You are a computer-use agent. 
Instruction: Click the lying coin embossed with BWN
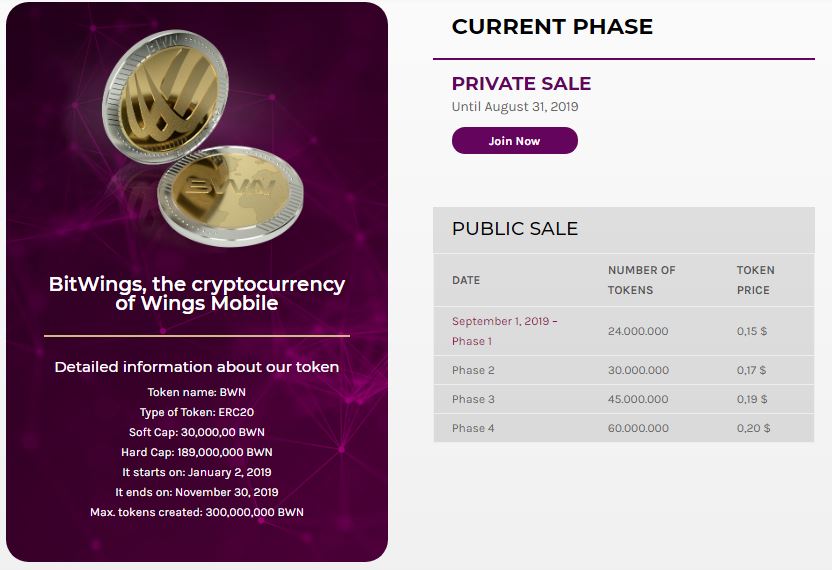point(230,196)
